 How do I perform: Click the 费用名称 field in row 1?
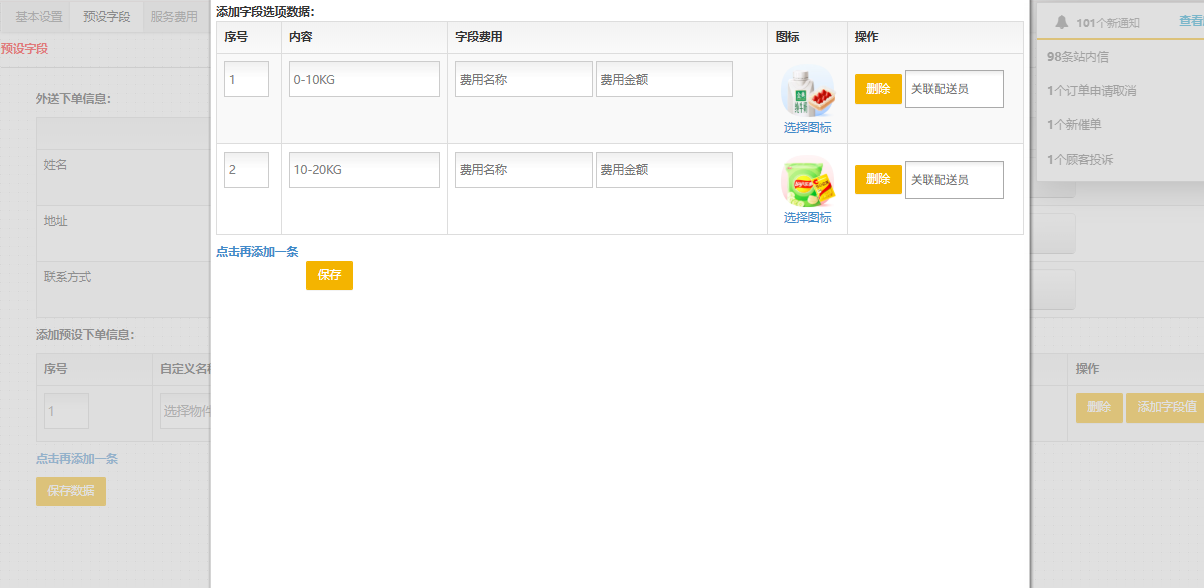pyautogui.click(x=523, y=79)
